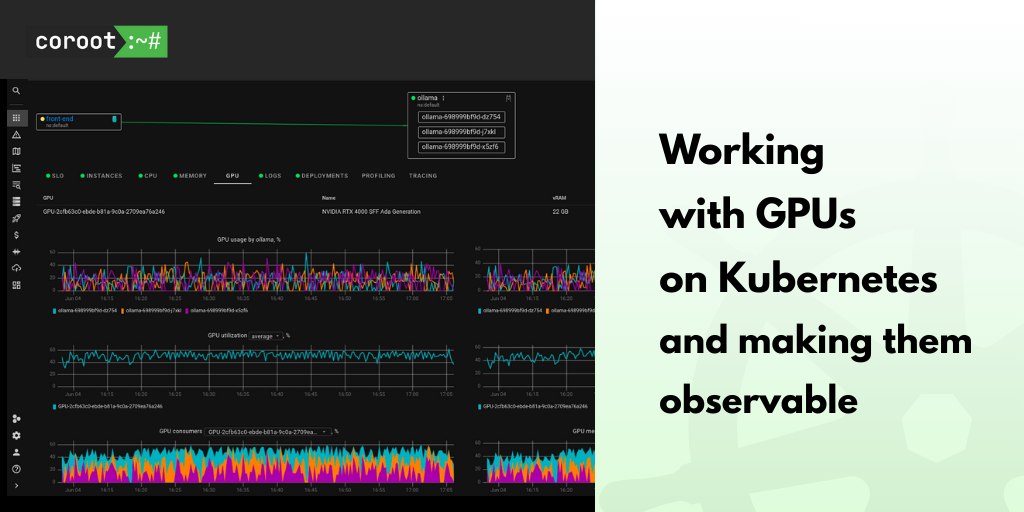Switch to the CPU tab
This screenshot has height=512, width=1024.
(x=148, y=176)
